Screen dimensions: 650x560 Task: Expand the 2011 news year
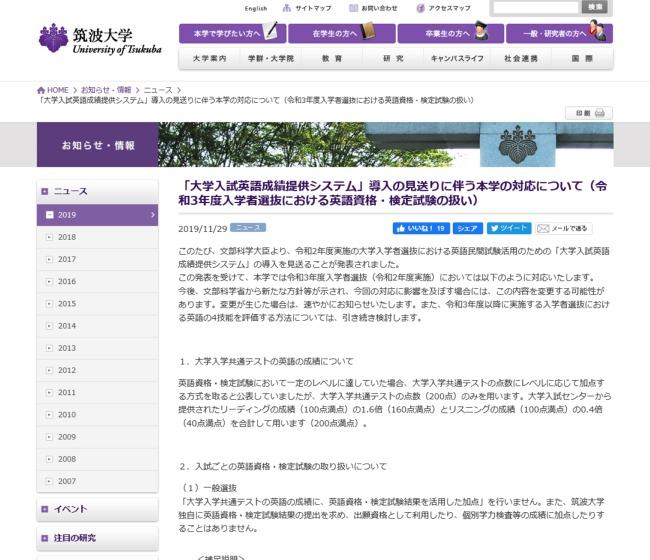97,393
